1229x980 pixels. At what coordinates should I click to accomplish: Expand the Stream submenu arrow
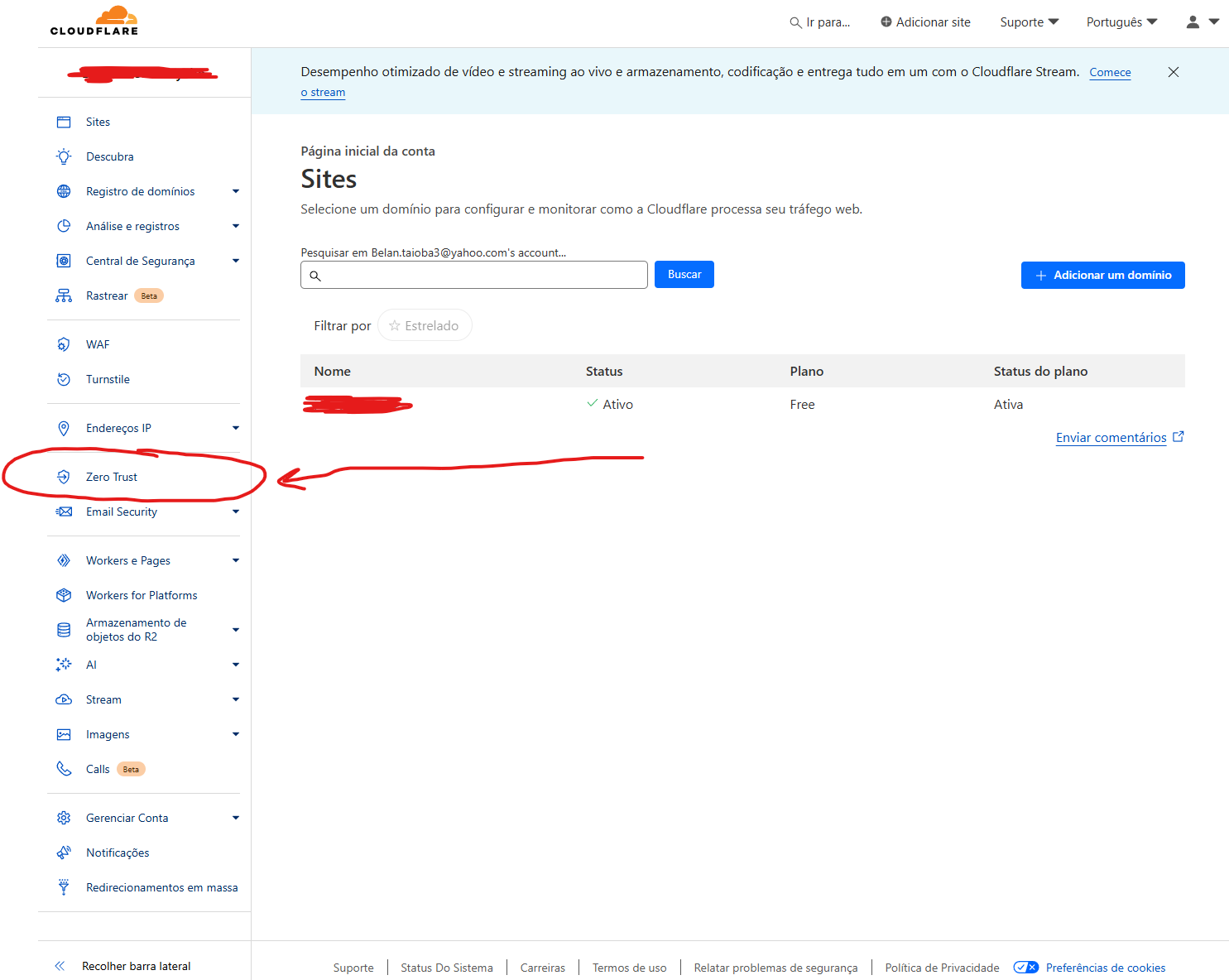coord(236,699)
